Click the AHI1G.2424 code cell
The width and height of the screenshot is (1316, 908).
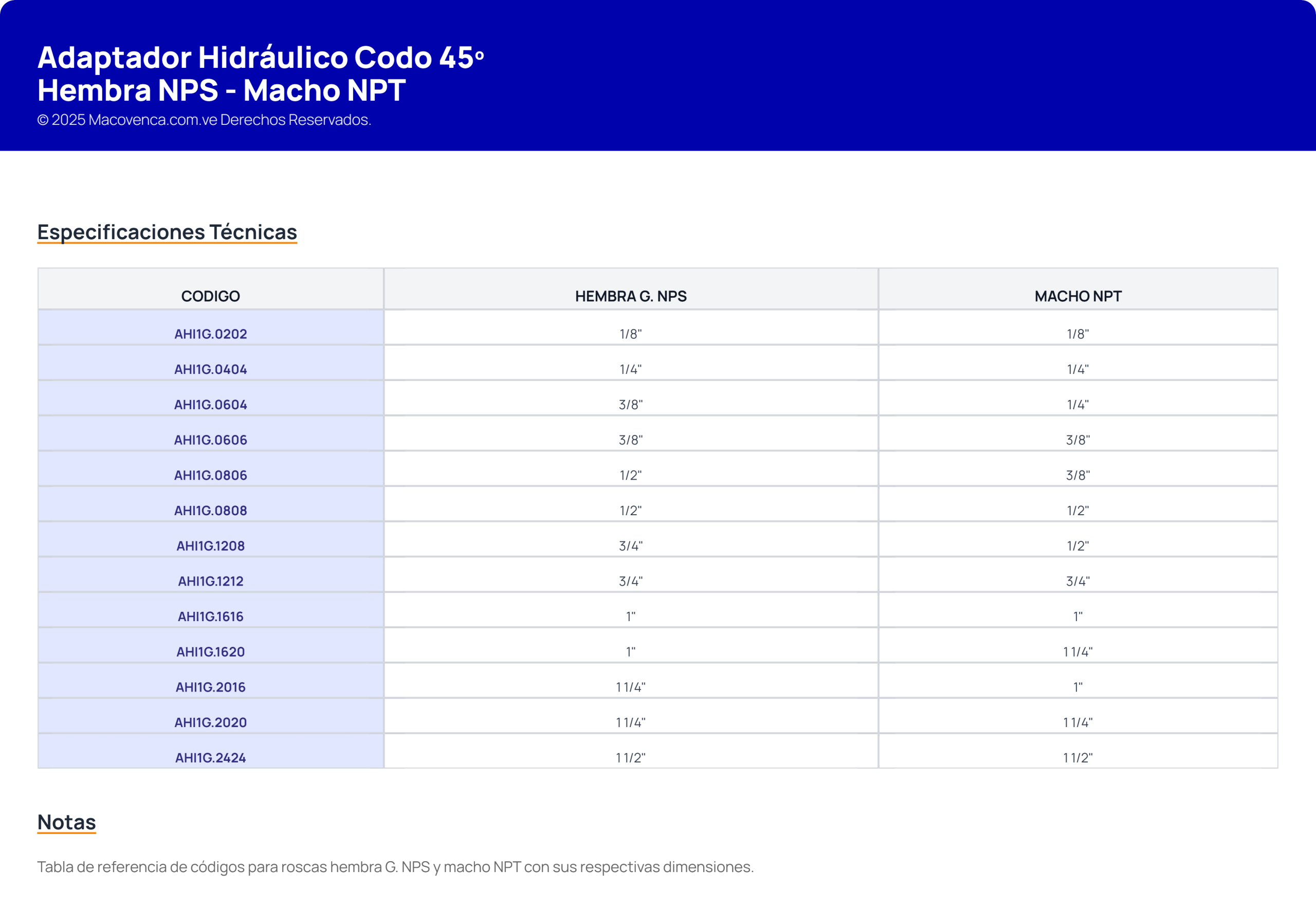(x=210, y=757)
